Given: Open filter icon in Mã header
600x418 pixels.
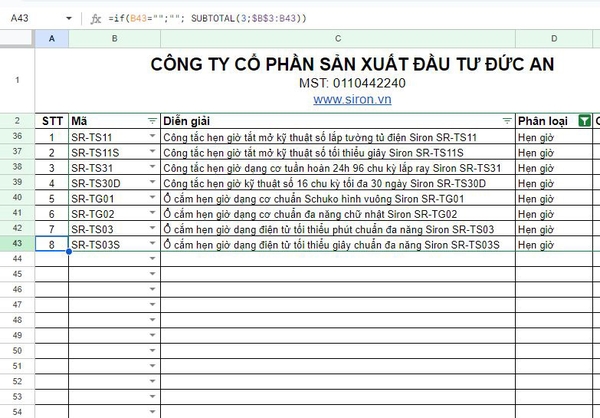Looking at the screenshot, I should pyautogui.click(x=152, y=121).
